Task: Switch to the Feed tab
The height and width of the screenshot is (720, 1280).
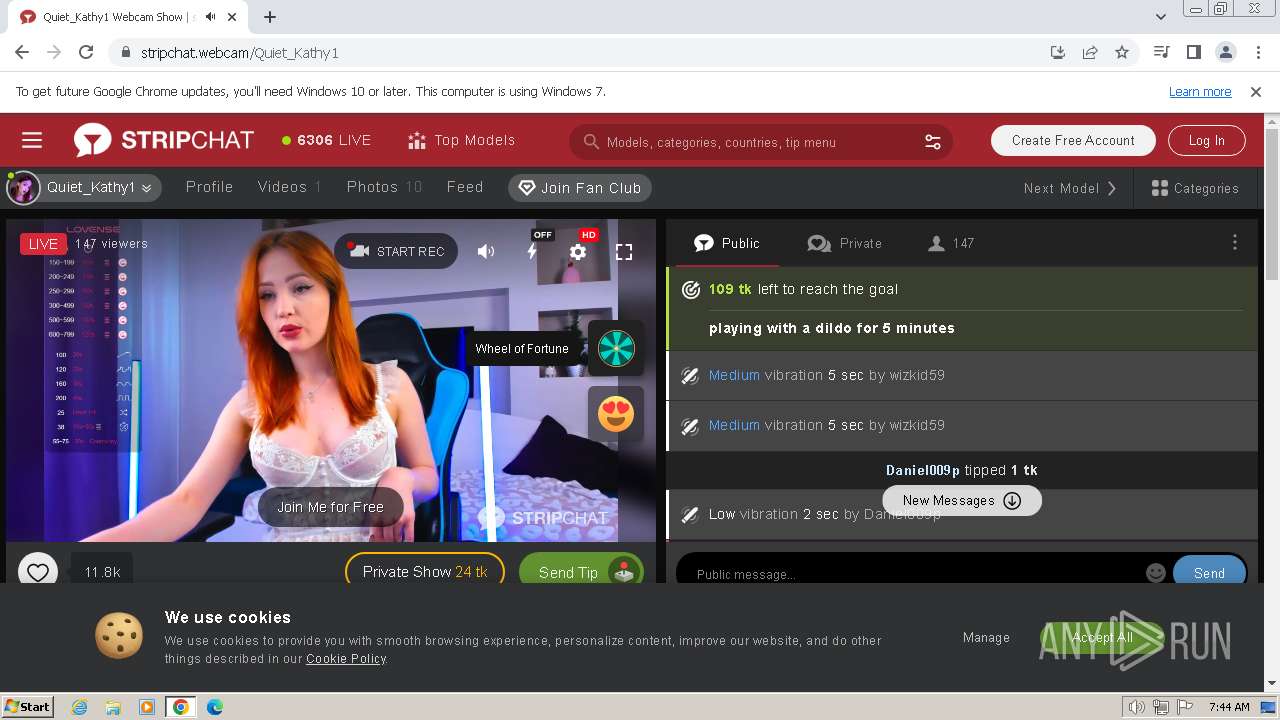Action: coord(465,187)
